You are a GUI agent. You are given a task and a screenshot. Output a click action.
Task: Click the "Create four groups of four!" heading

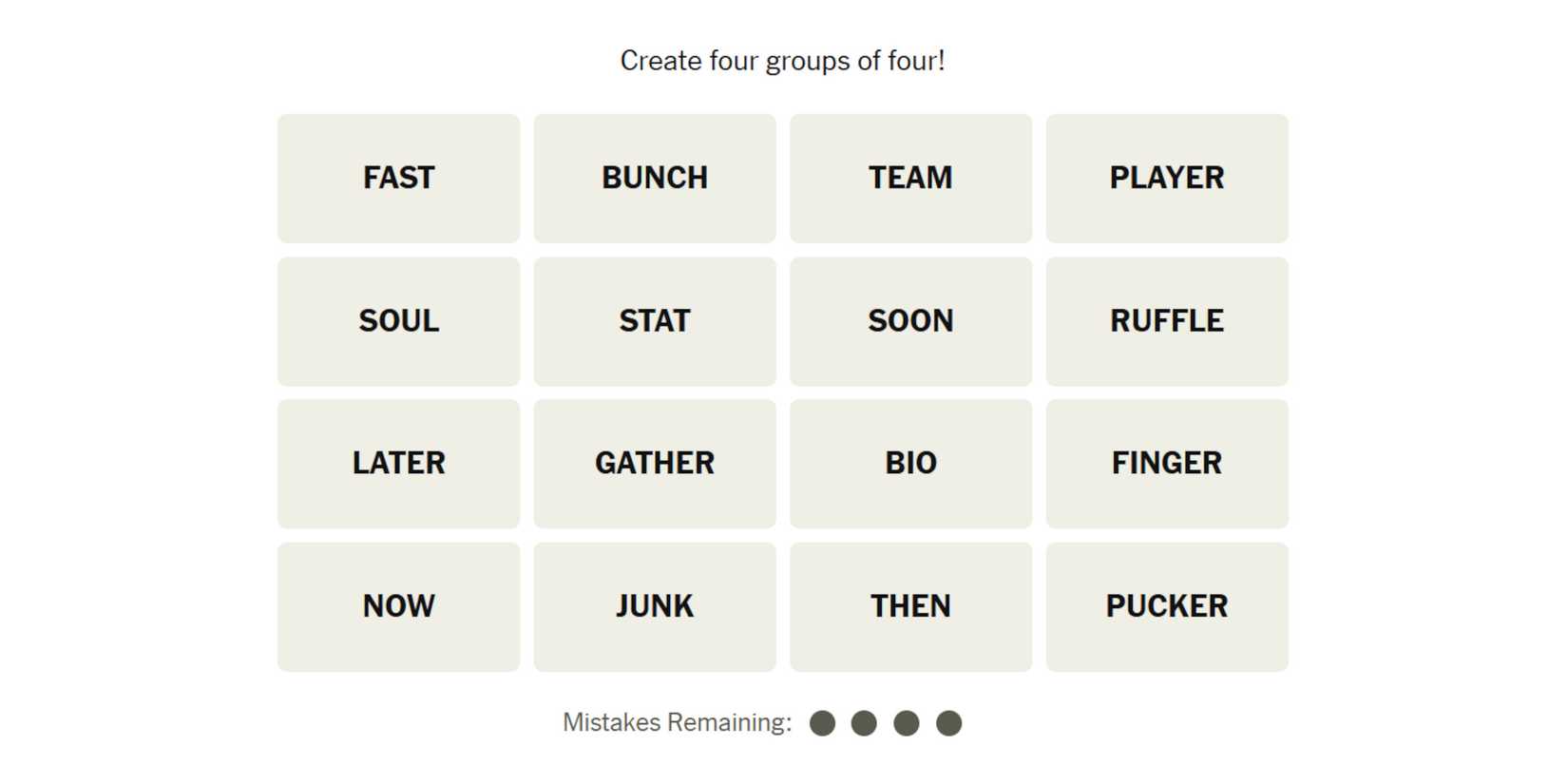pyautogui.click(x=782, y=61)
